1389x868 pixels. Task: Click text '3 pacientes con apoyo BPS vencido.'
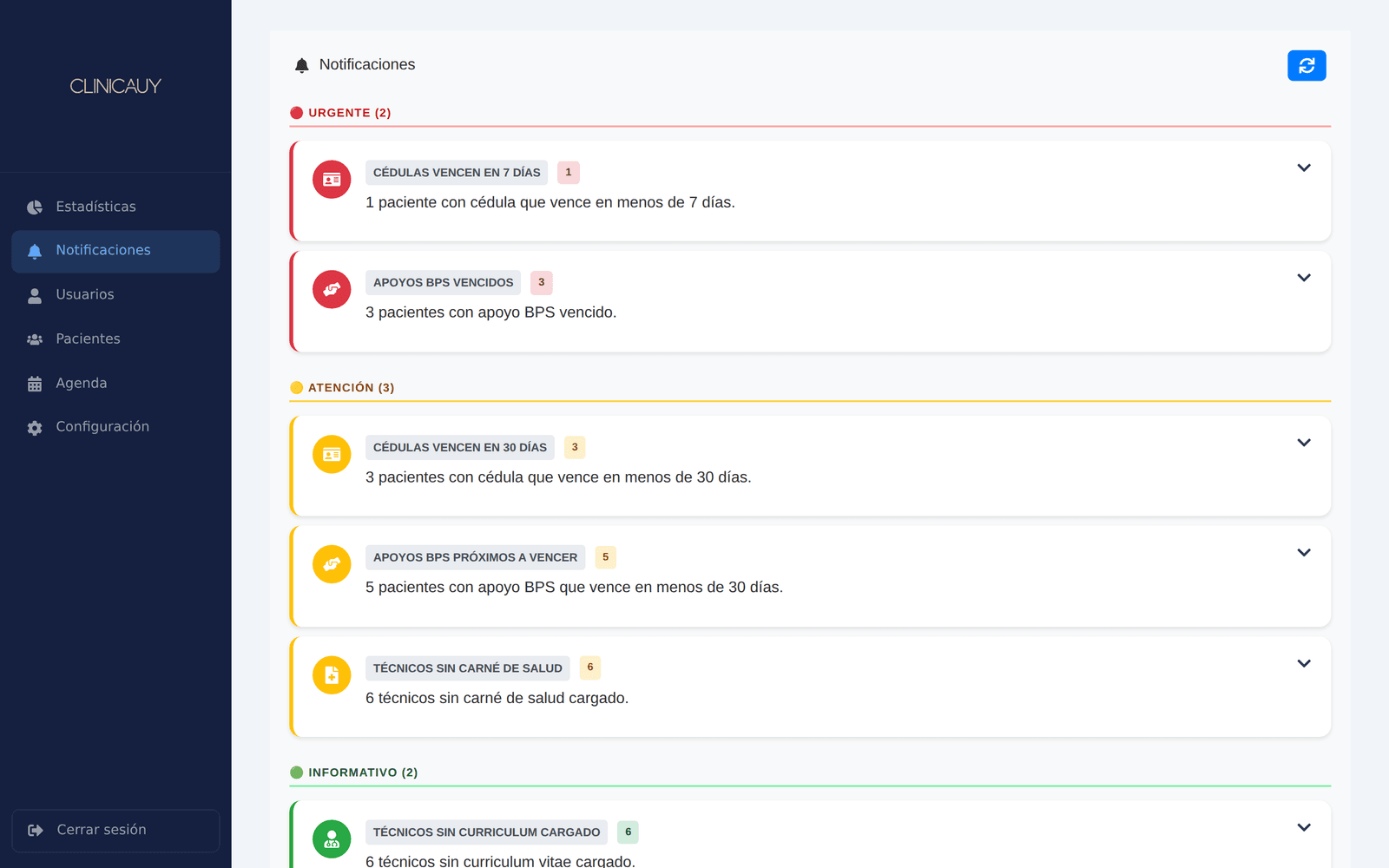[x=491, y=312]
